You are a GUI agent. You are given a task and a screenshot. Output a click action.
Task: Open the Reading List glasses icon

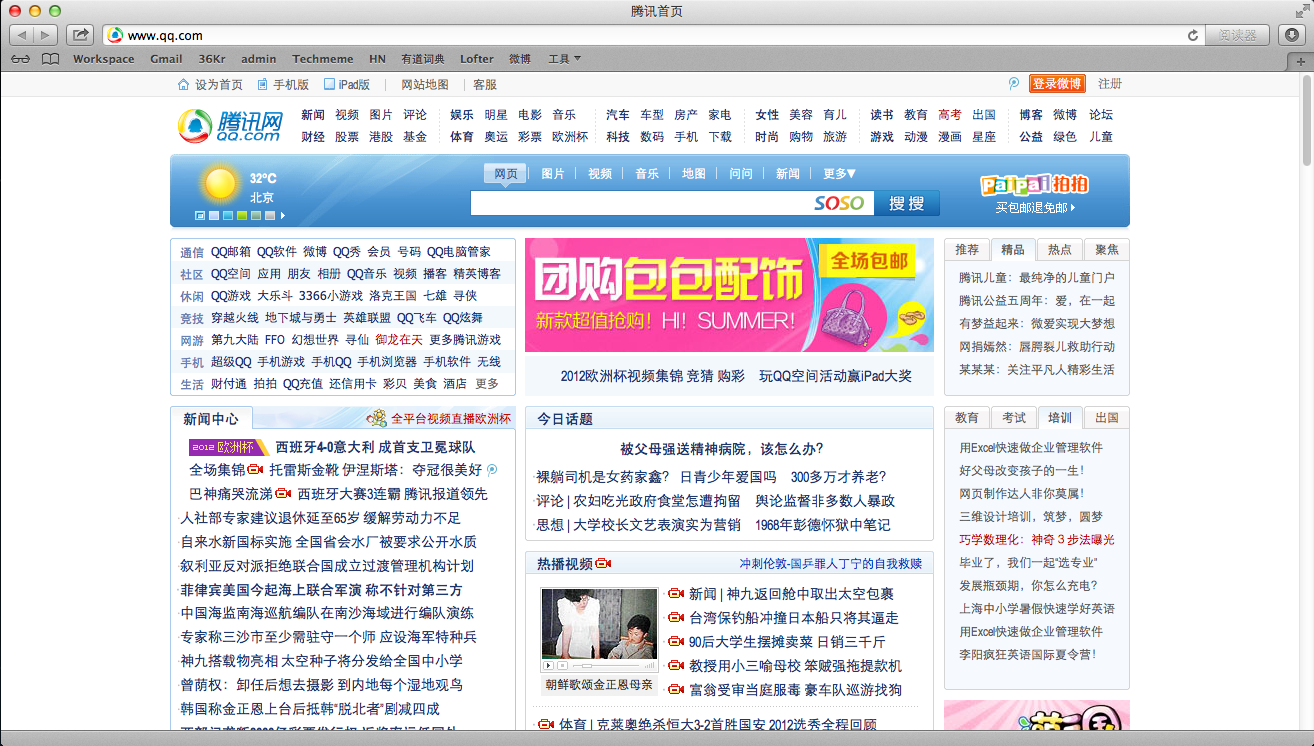[20, 59]
